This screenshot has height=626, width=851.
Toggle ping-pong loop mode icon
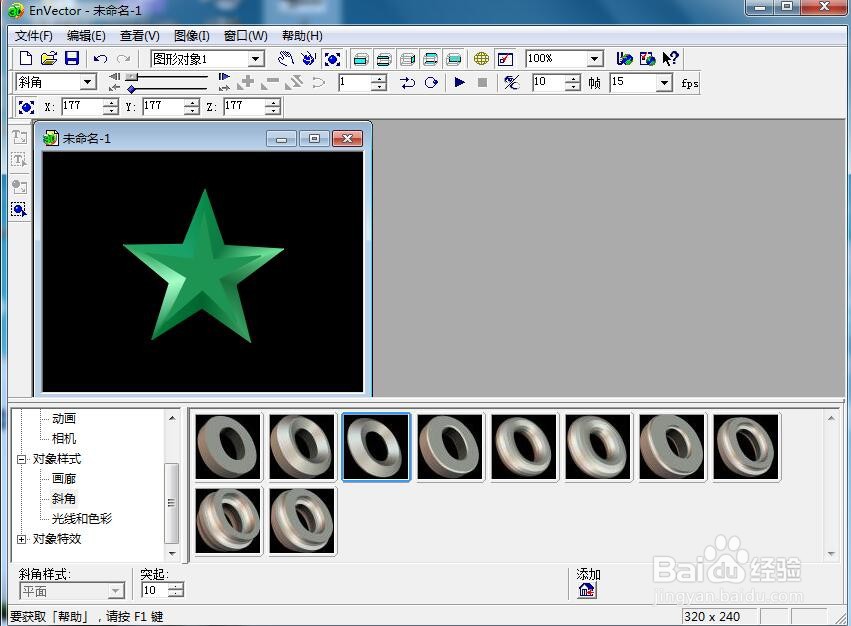(407, 83)
